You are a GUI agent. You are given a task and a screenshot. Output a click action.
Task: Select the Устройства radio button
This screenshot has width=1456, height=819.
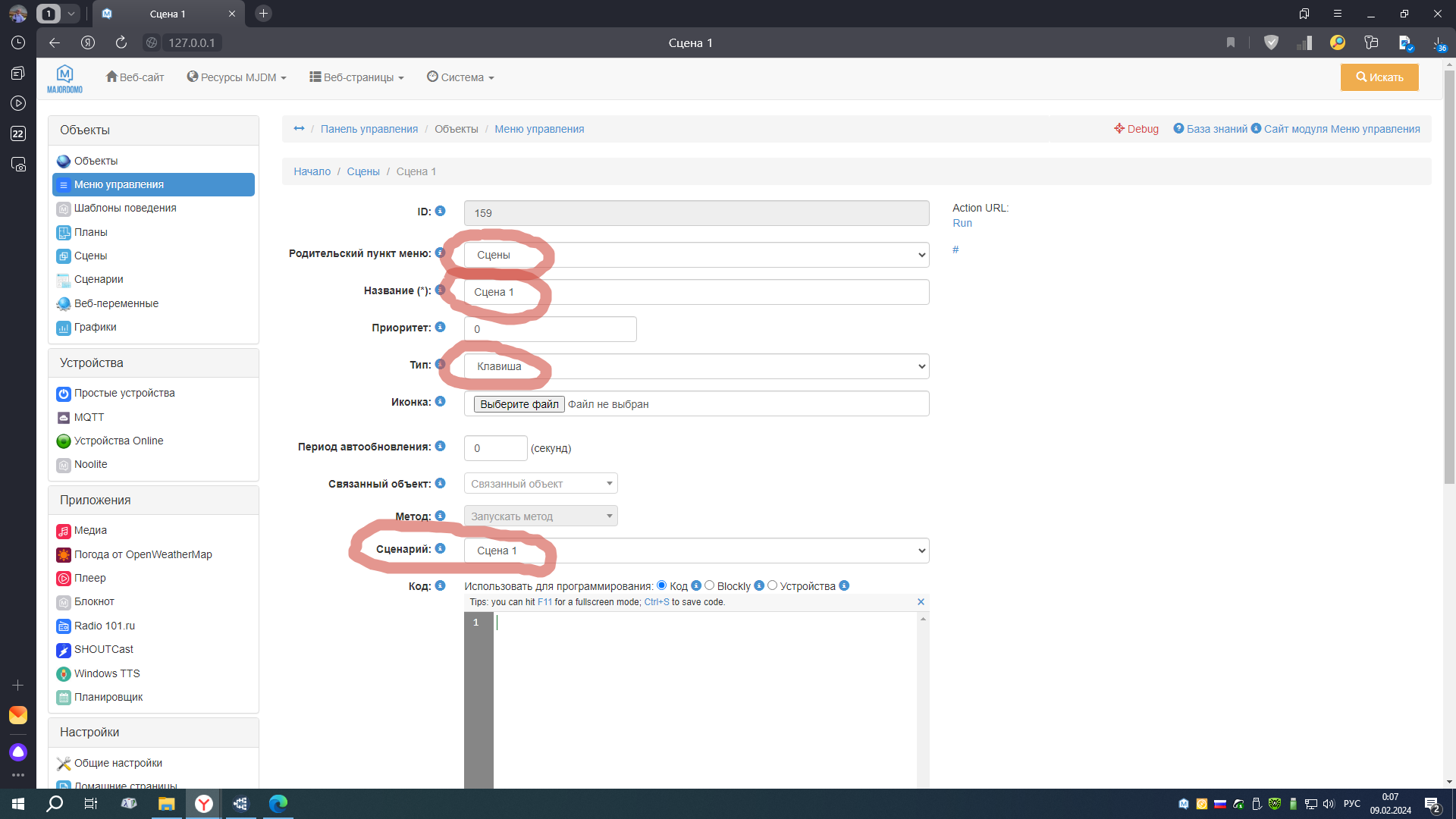(x=772, y=585)
